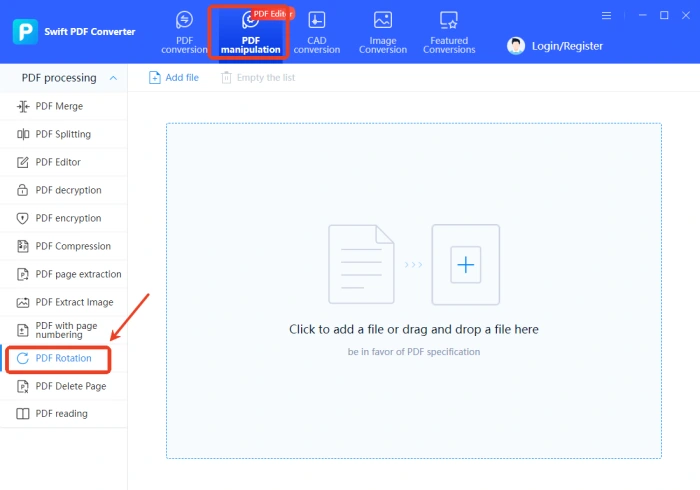
Task: Collapse the PDF processing section
Action: tap(113, 78)
